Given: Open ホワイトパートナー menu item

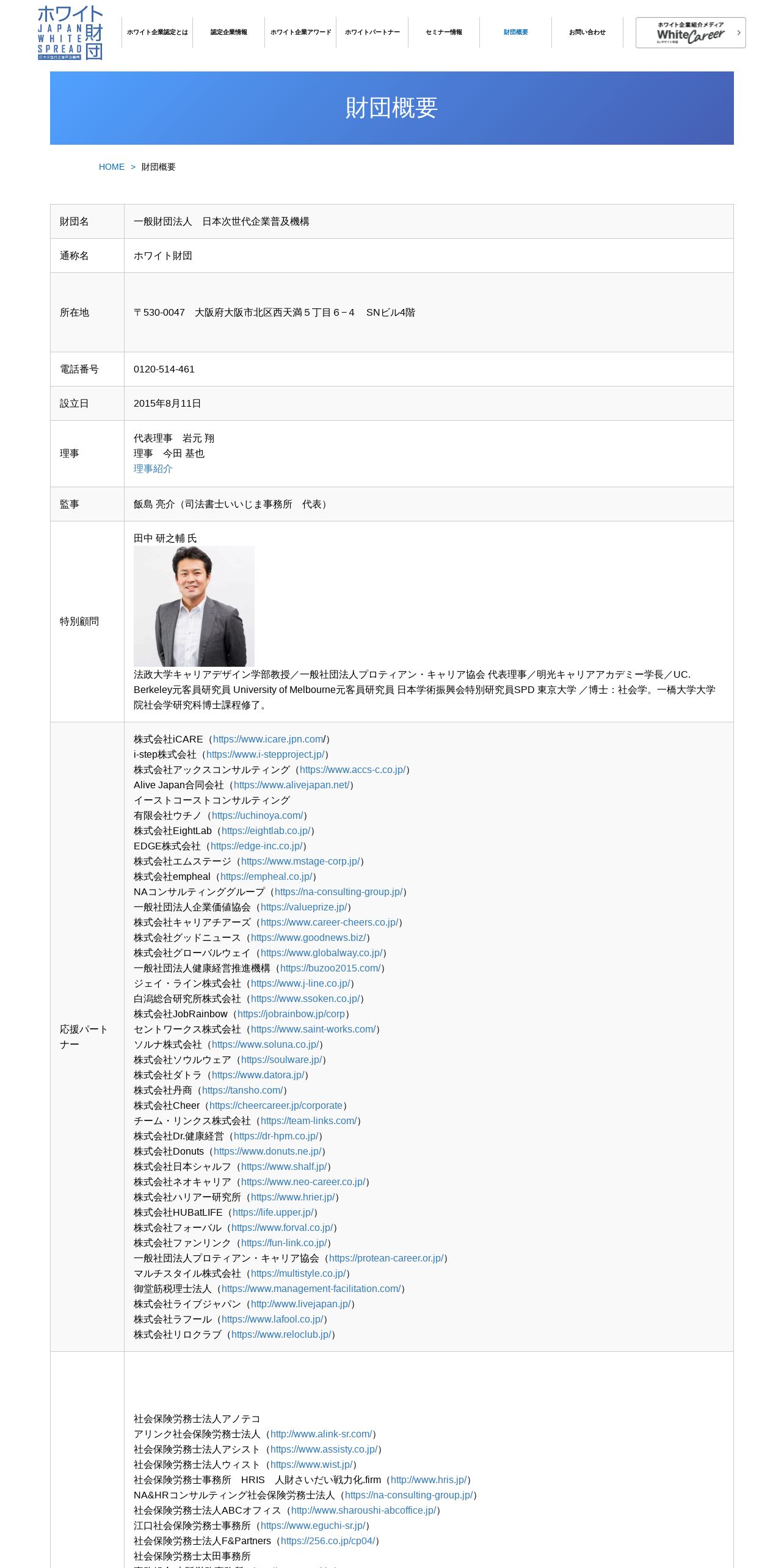Looking at the screenshot, I should pos(372,32).
